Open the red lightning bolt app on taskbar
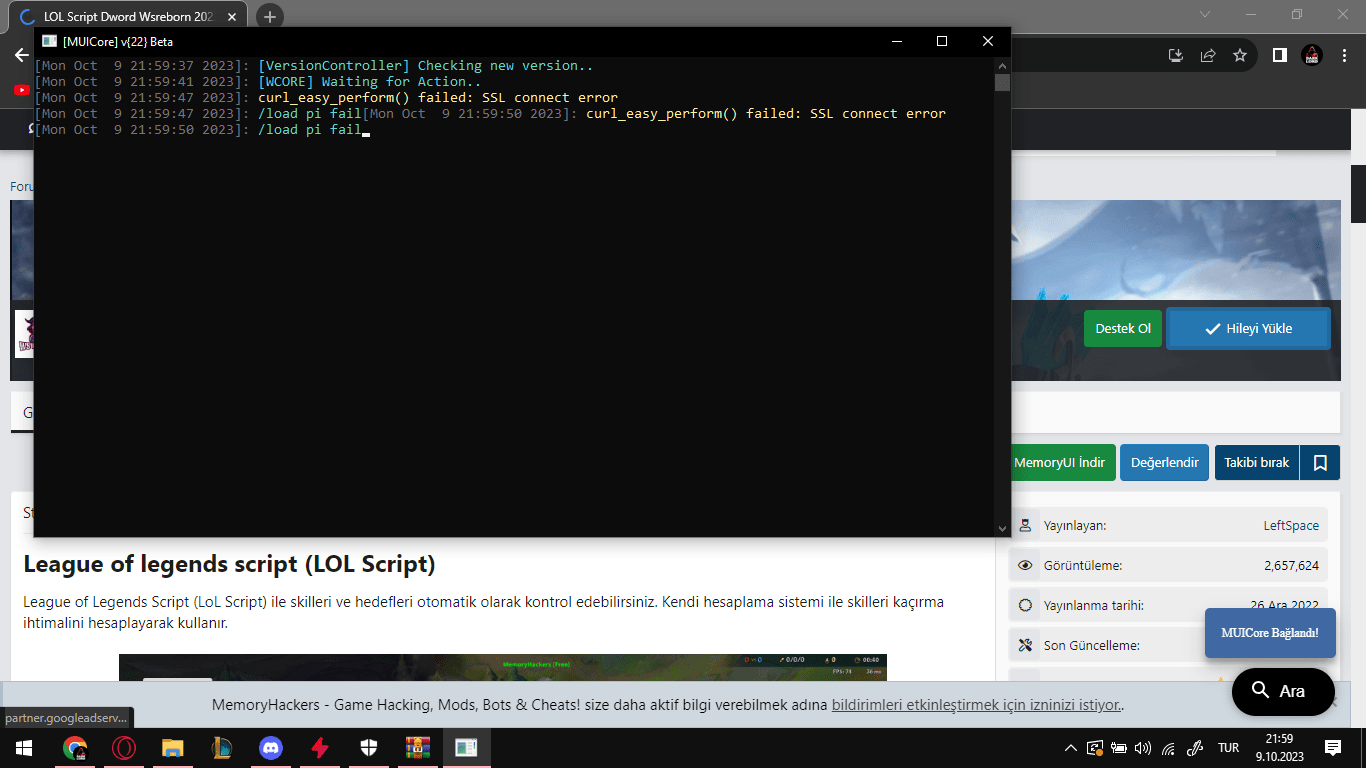1366x768 pixels. point(320,747)
